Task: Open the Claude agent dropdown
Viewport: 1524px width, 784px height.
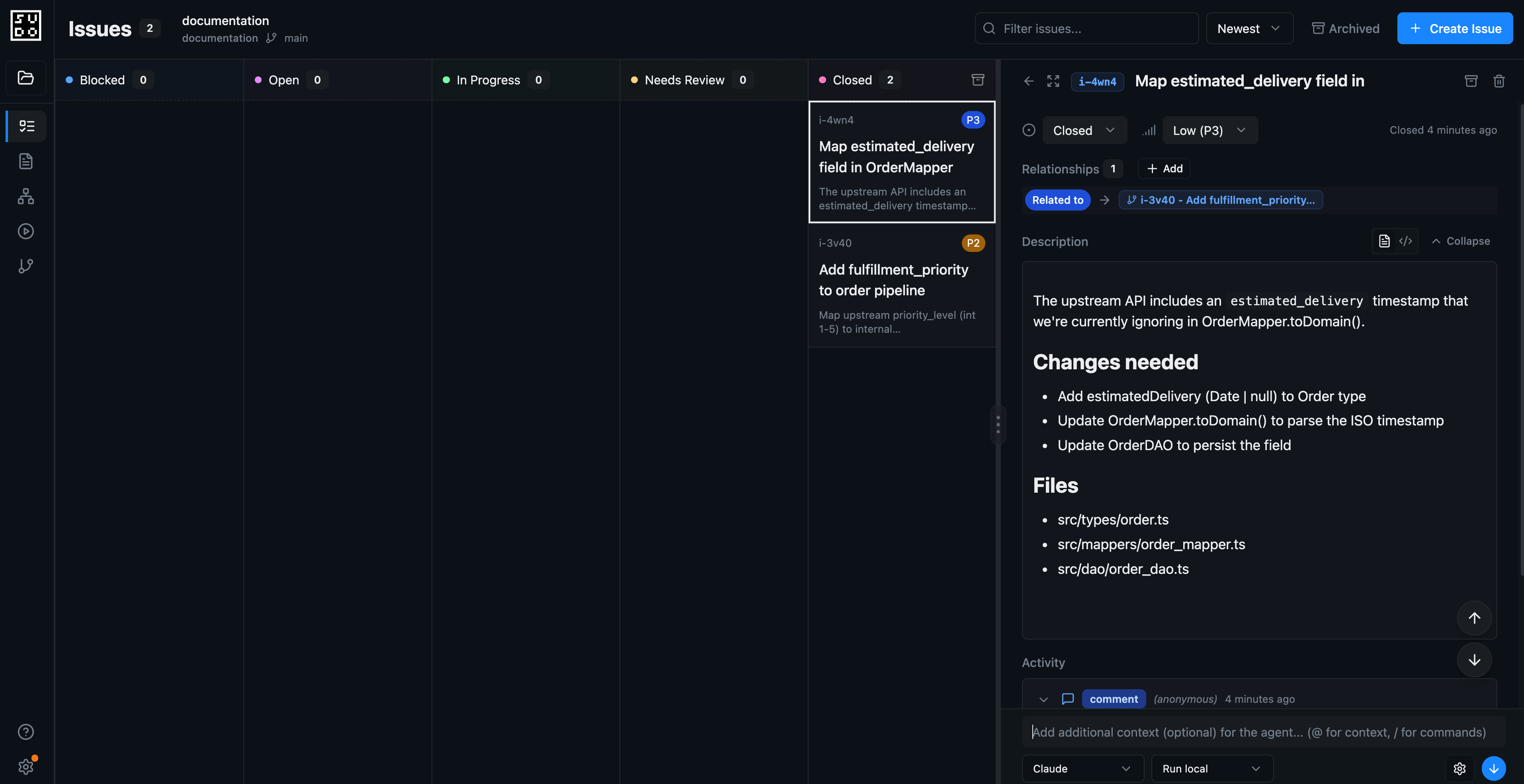Action: coord(1082,768)
